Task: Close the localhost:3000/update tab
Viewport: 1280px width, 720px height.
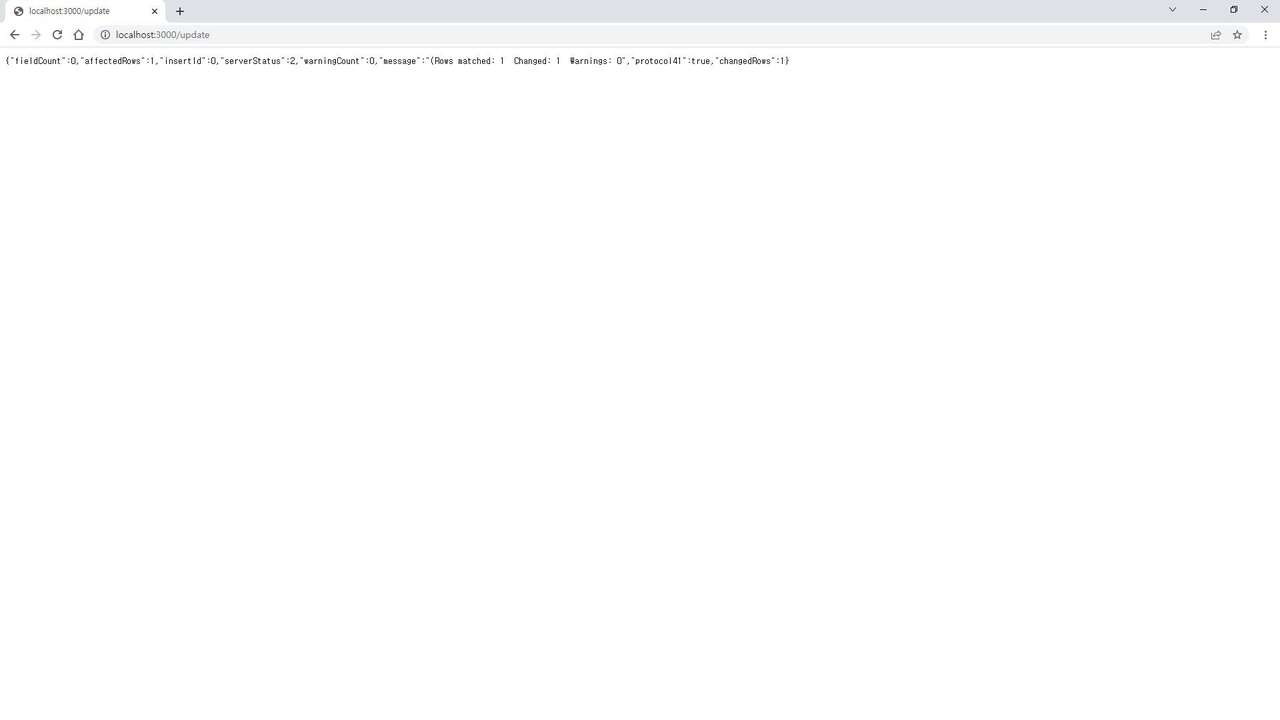Action: click(x=154, y=11)
